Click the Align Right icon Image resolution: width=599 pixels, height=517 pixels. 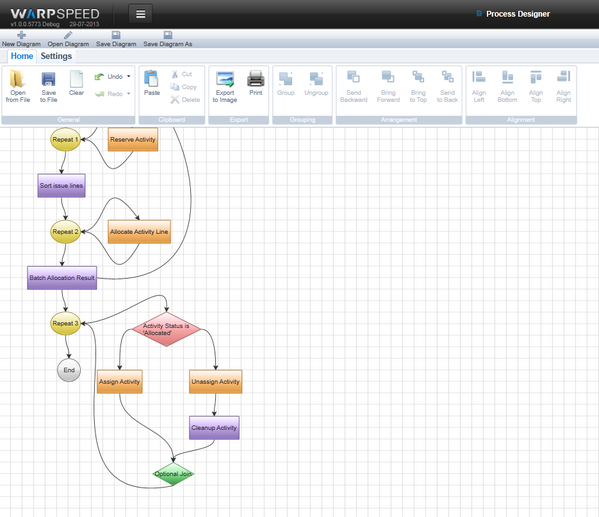tap(564, 77)
